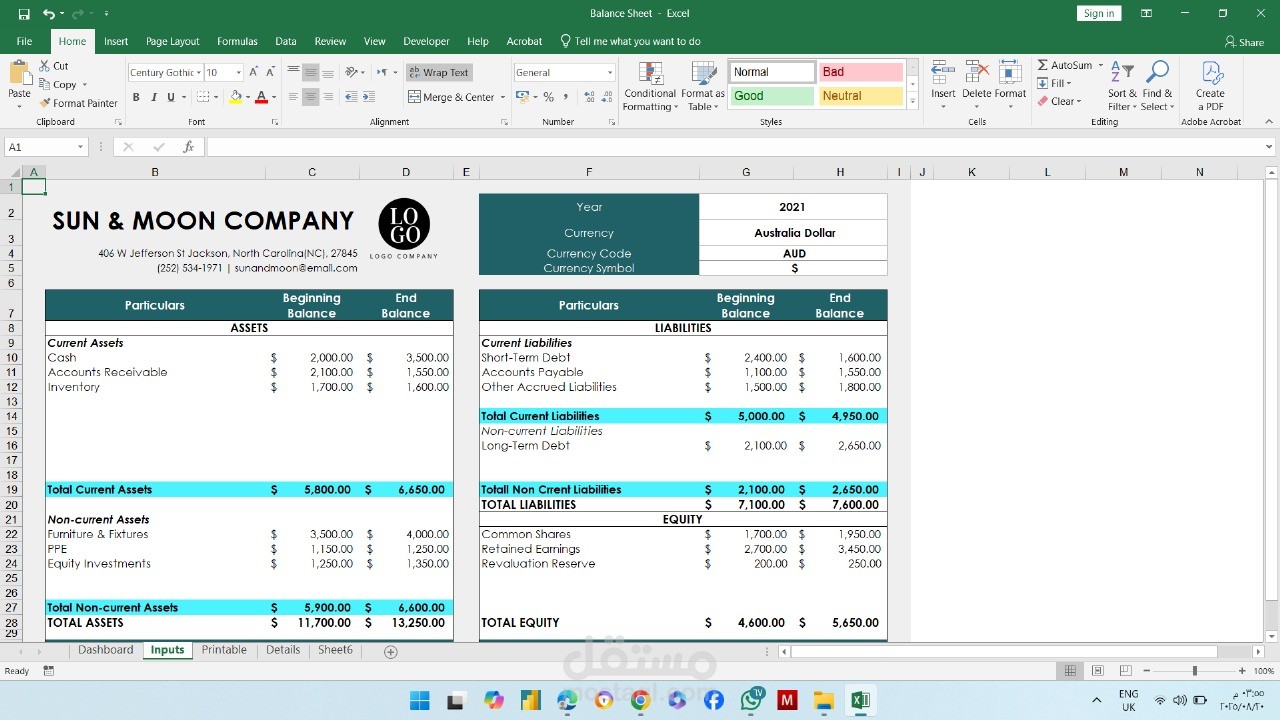The height and width of the screenshot is (720, 1280).
Task: Open the Page Layout tab
Action: pyautogui.click(x=173, y=41)
